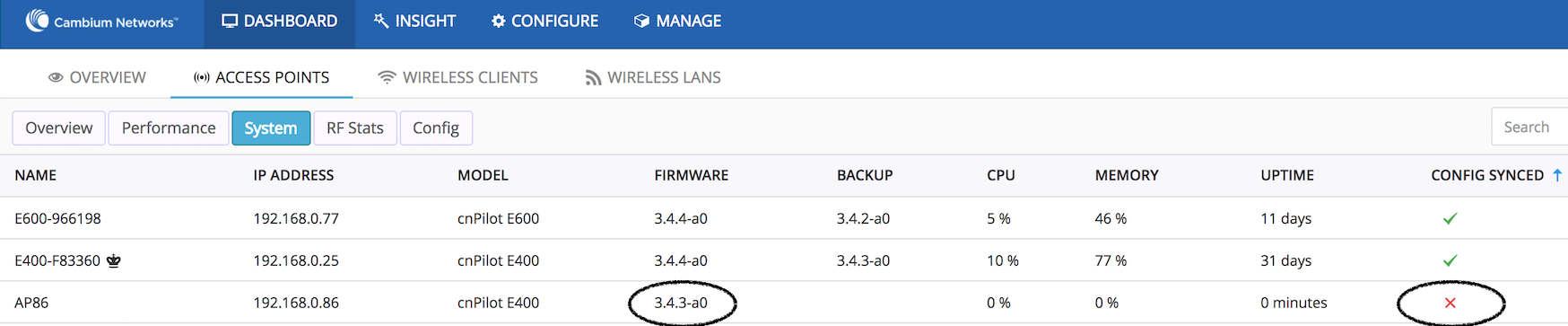Click the Cambium Networks logo

tap(101, 21)
